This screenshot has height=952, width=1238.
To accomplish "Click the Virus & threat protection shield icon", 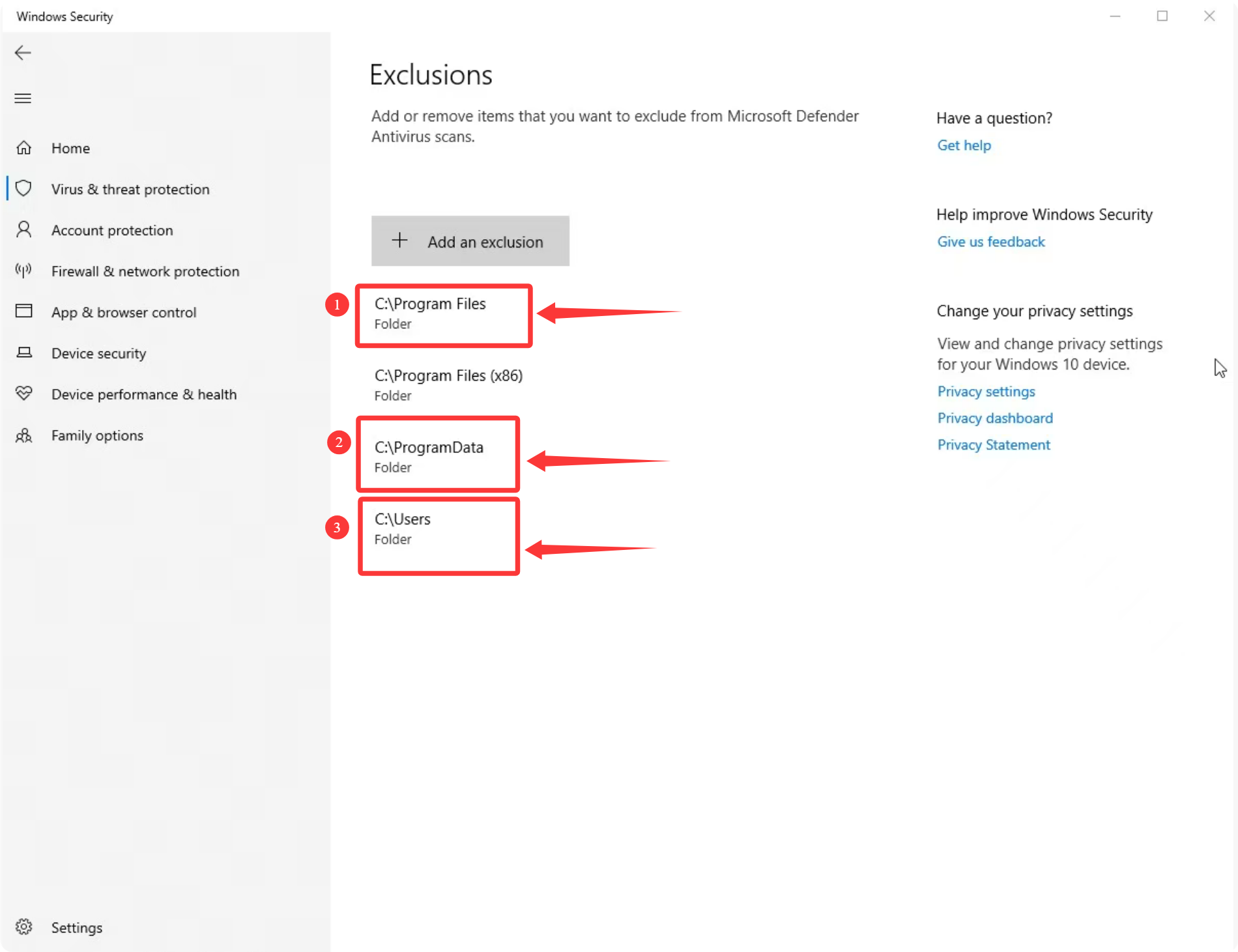I will tap(24, 189).
